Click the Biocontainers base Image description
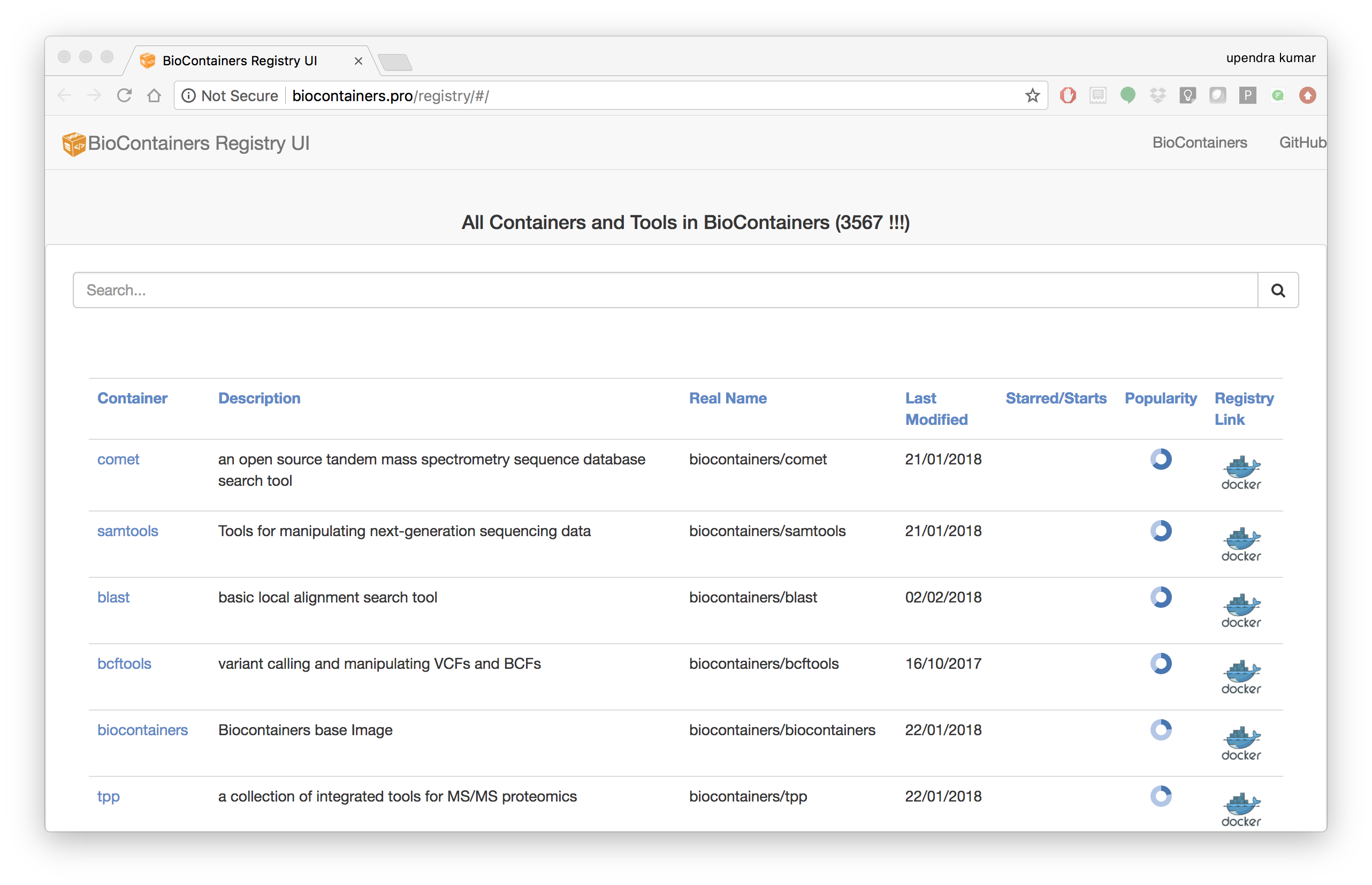The image size is (1372, 885). [305, 730]
